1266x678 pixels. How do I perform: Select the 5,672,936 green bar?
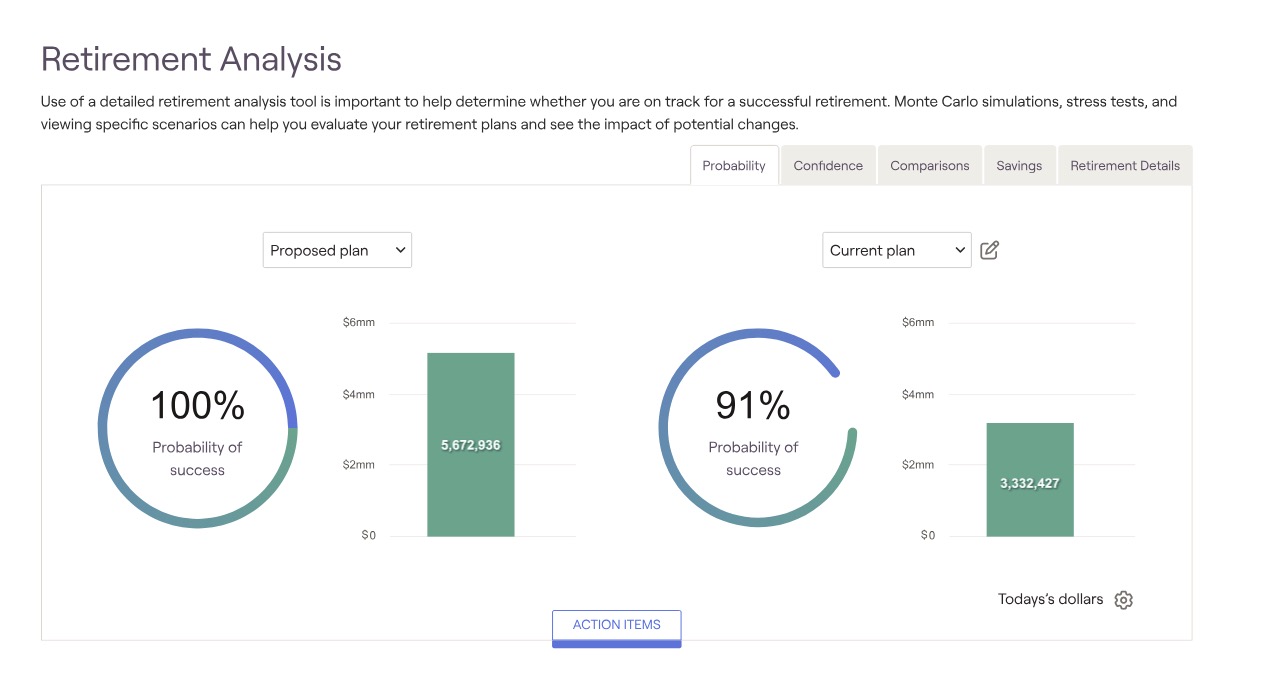point(470,445)
